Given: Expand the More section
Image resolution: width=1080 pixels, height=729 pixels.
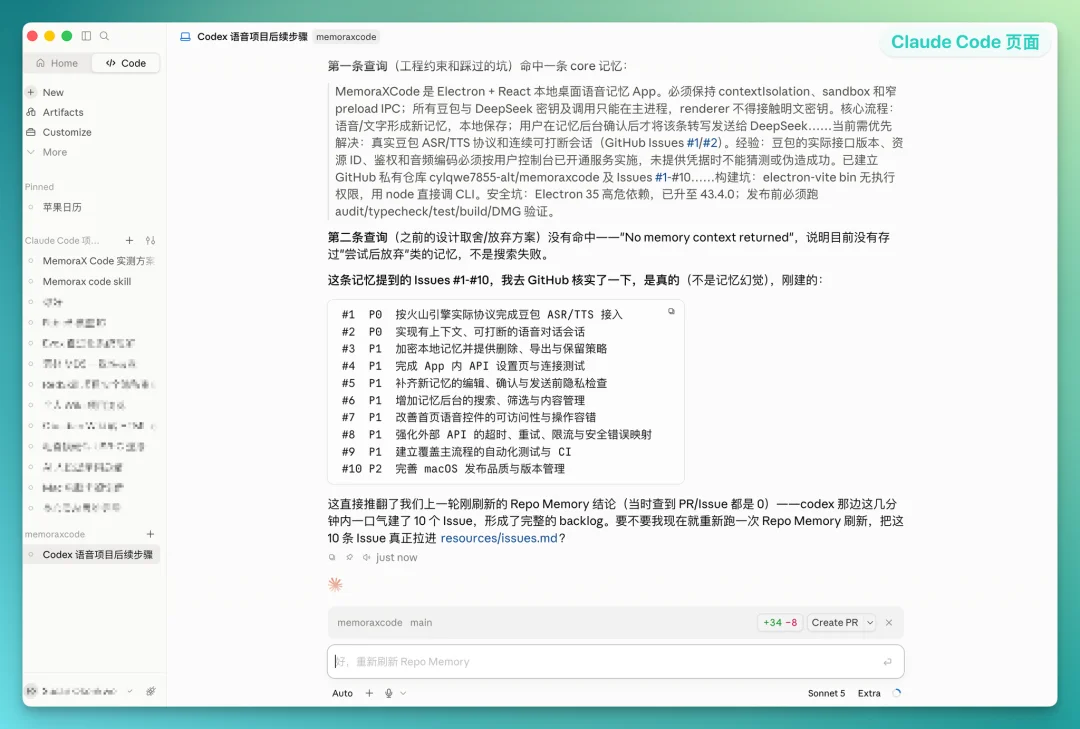Looking at the screenshot, I should click(x=54, y=152).
